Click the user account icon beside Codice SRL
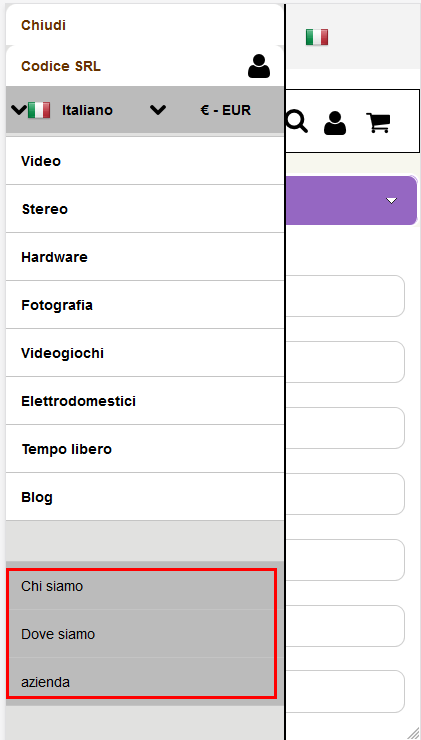 pos(259,66)
